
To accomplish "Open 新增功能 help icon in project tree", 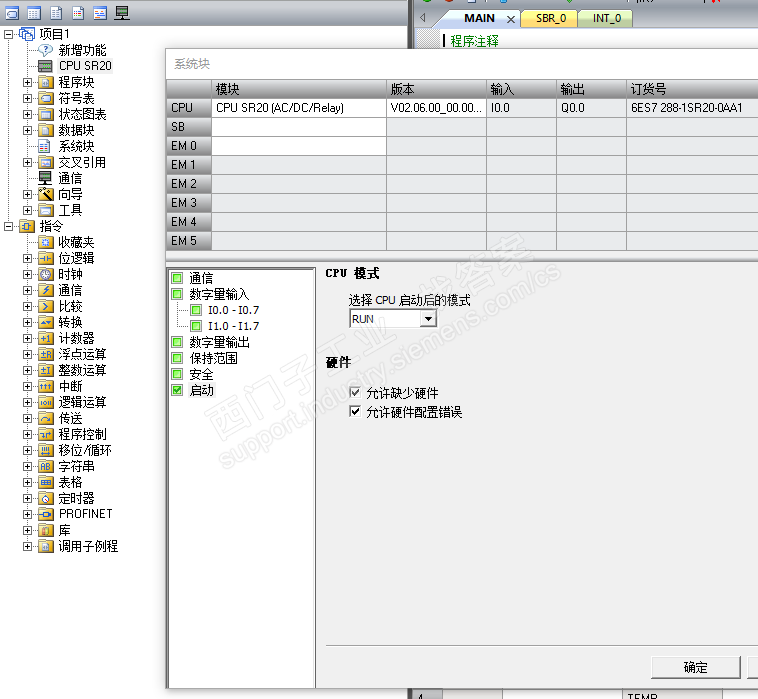I will [x=45, y=50].
